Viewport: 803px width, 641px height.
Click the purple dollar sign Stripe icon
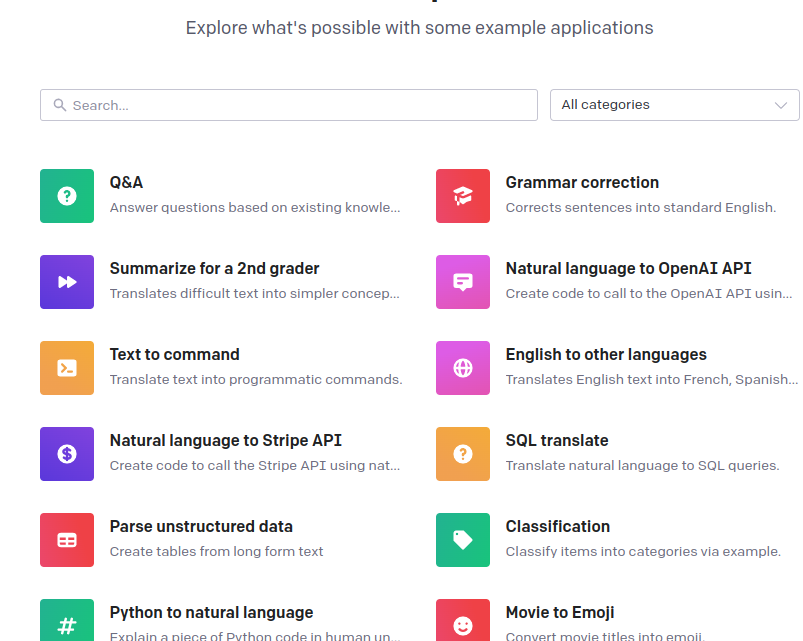pyautogui.click(x=67, y=454)
